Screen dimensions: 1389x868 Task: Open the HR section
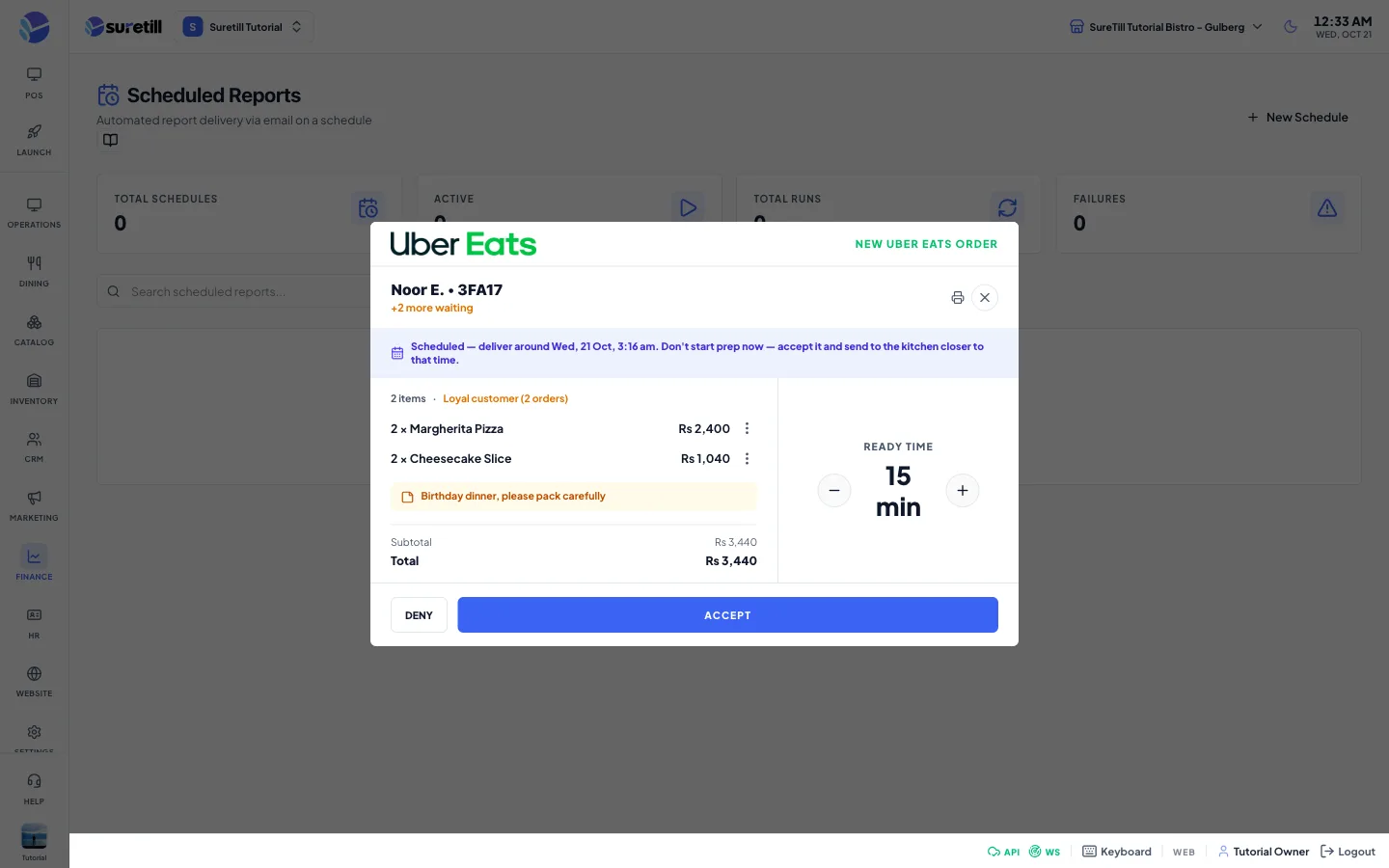coord(34,624)
